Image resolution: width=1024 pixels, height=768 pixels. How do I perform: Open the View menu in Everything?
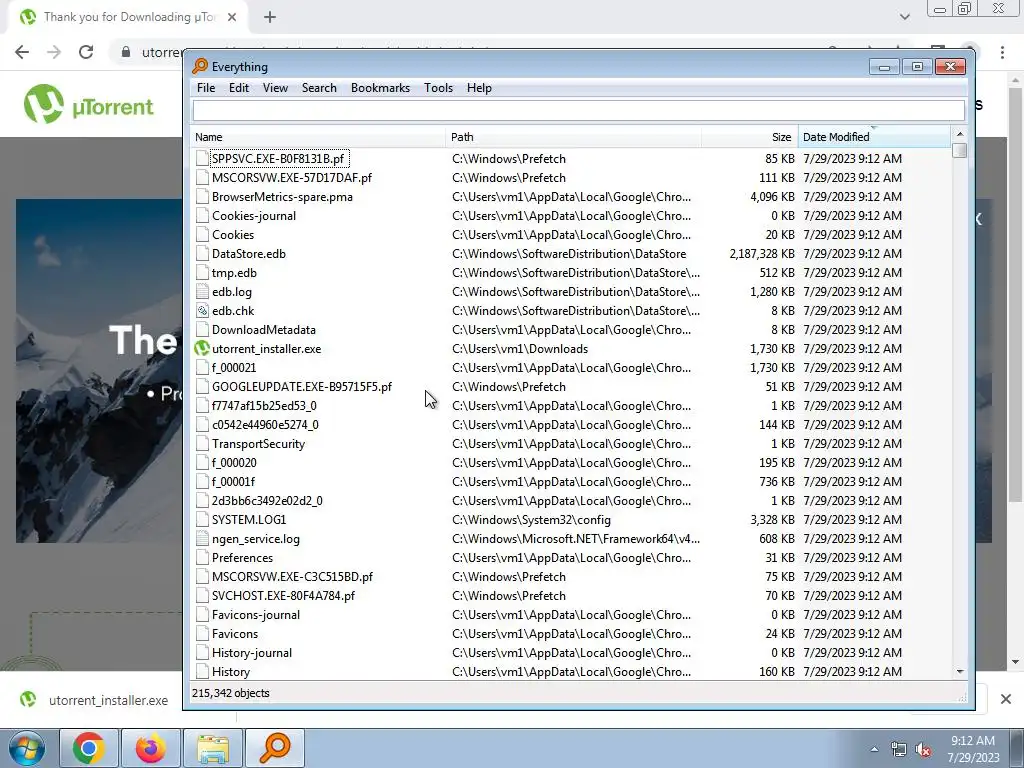(x=275, y=88)
